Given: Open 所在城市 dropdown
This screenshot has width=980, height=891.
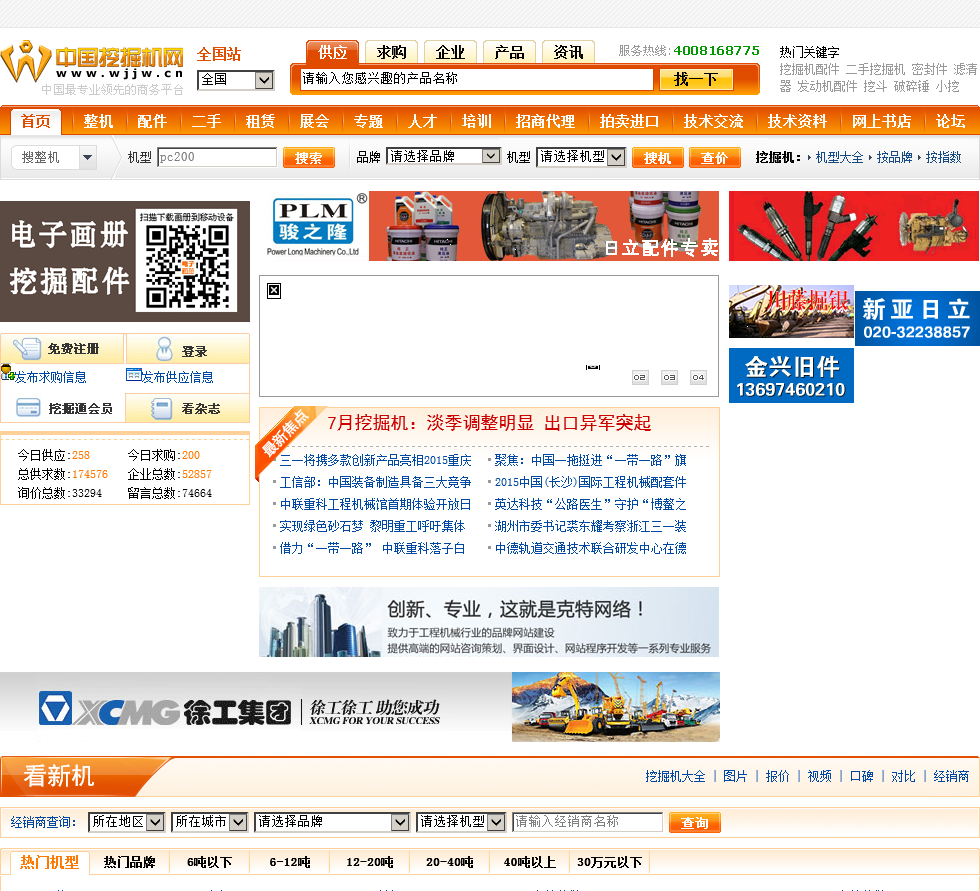Looking at the screenshot, I should pos(209,822).
